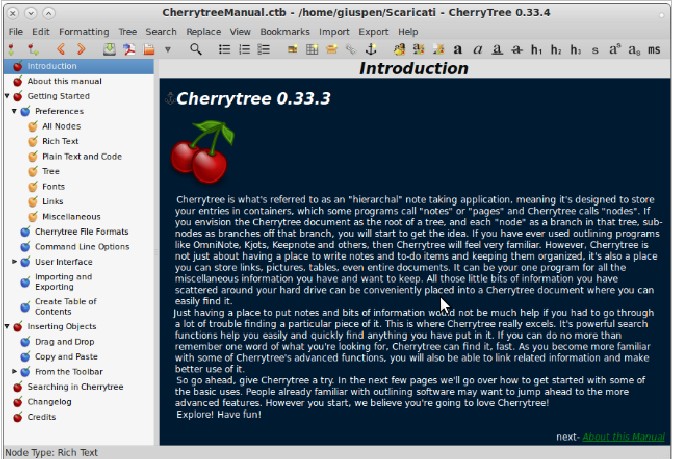The width and height of the screenshot is (675, 459).
Task: Add a new child subnode
Action: 34,50
